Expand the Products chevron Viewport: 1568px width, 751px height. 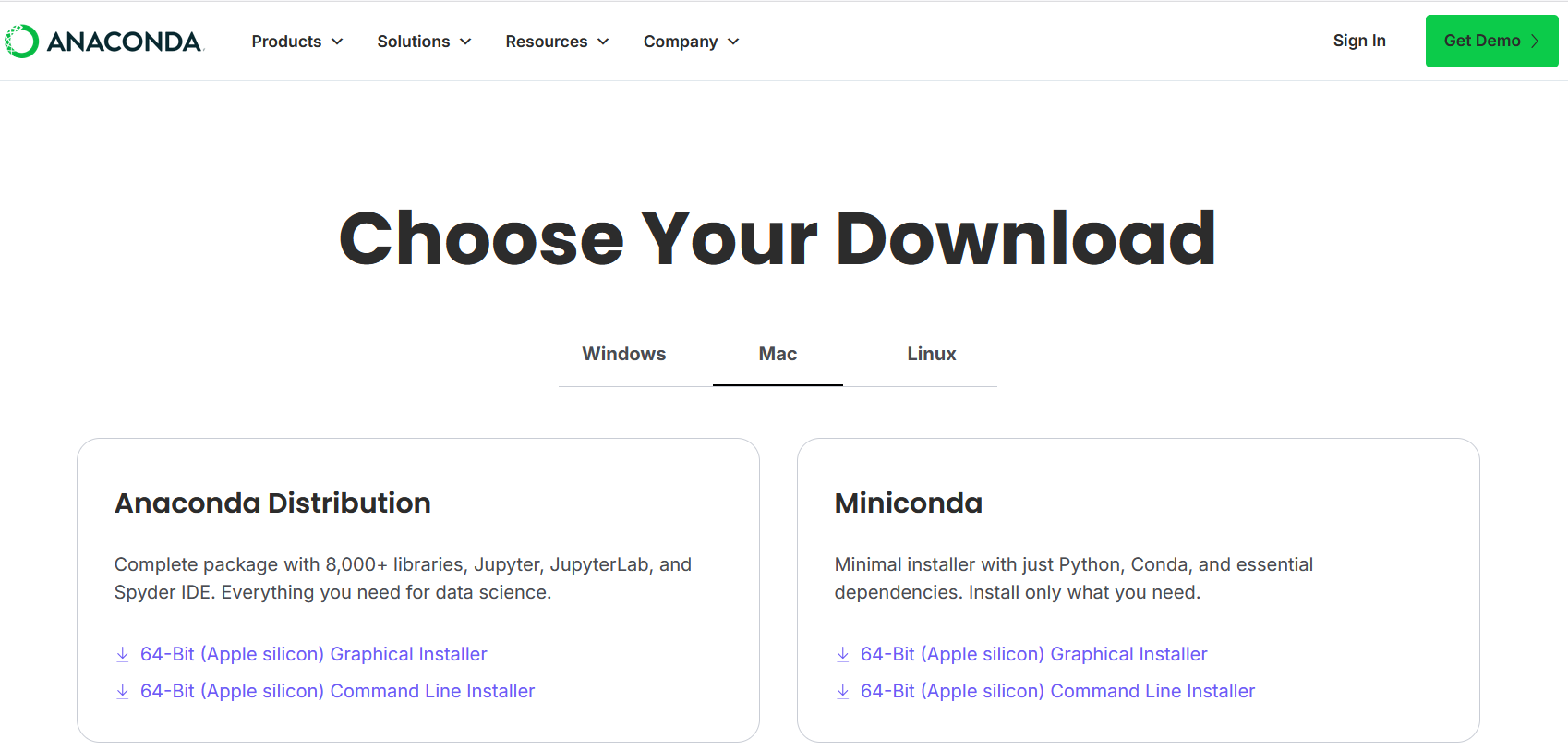coord(337,42)
